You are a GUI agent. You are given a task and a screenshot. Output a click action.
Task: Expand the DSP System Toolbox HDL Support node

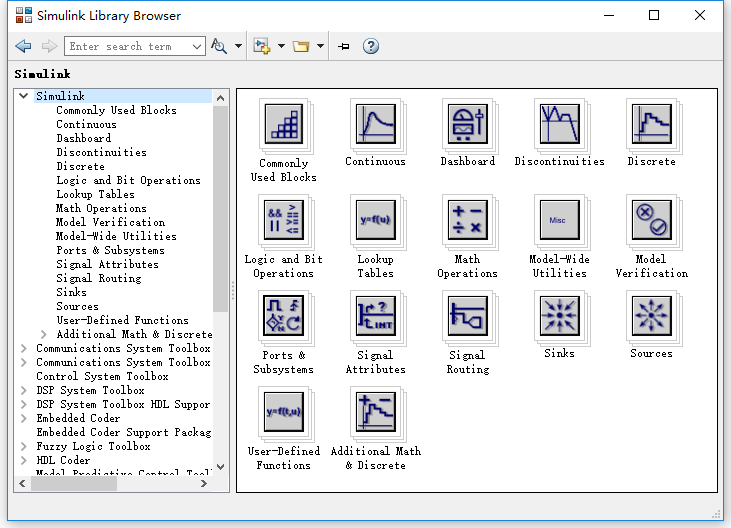[24, 404]
